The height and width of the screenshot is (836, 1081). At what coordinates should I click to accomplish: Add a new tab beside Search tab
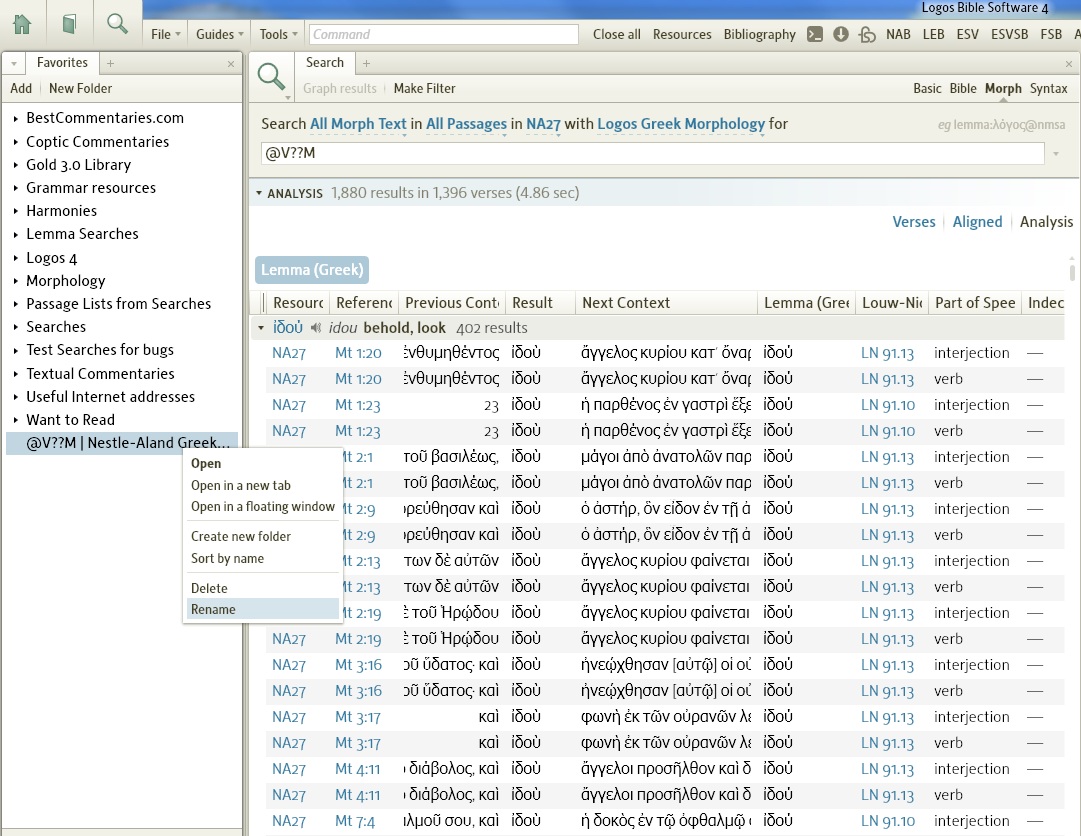366,63
